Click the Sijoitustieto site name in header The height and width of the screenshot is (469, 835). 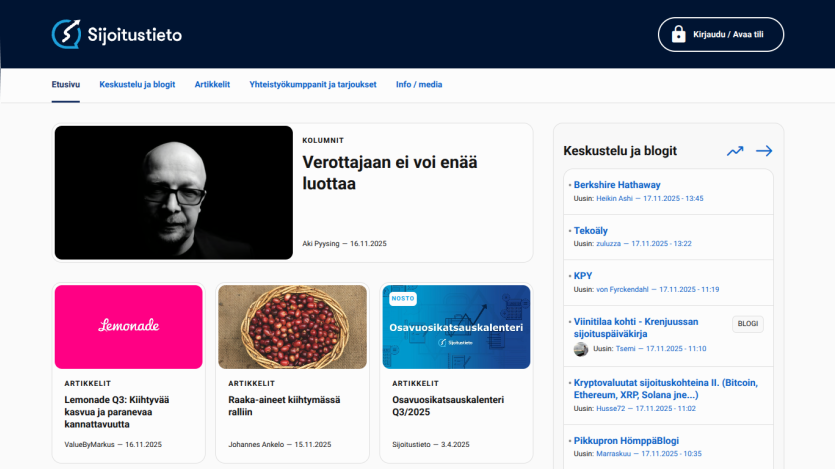(135, 35)
